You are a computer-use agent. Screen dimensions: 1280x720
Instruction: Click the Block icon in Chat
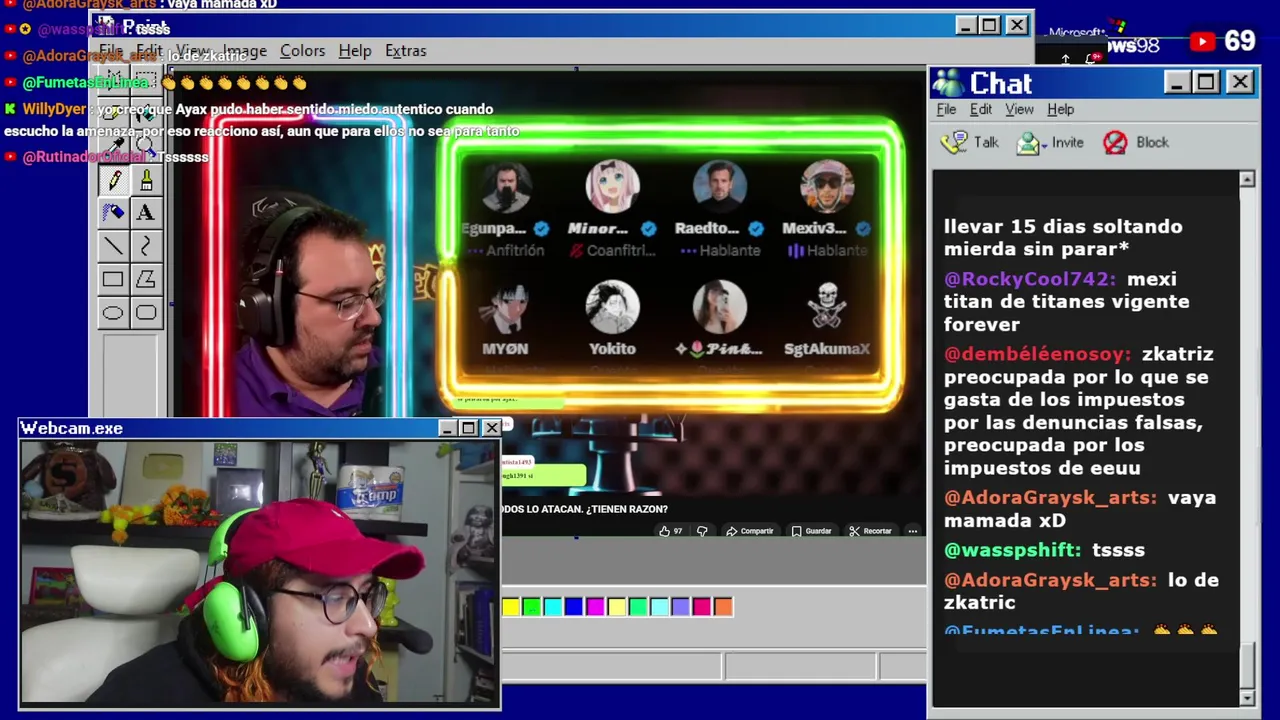[1115, 143]
